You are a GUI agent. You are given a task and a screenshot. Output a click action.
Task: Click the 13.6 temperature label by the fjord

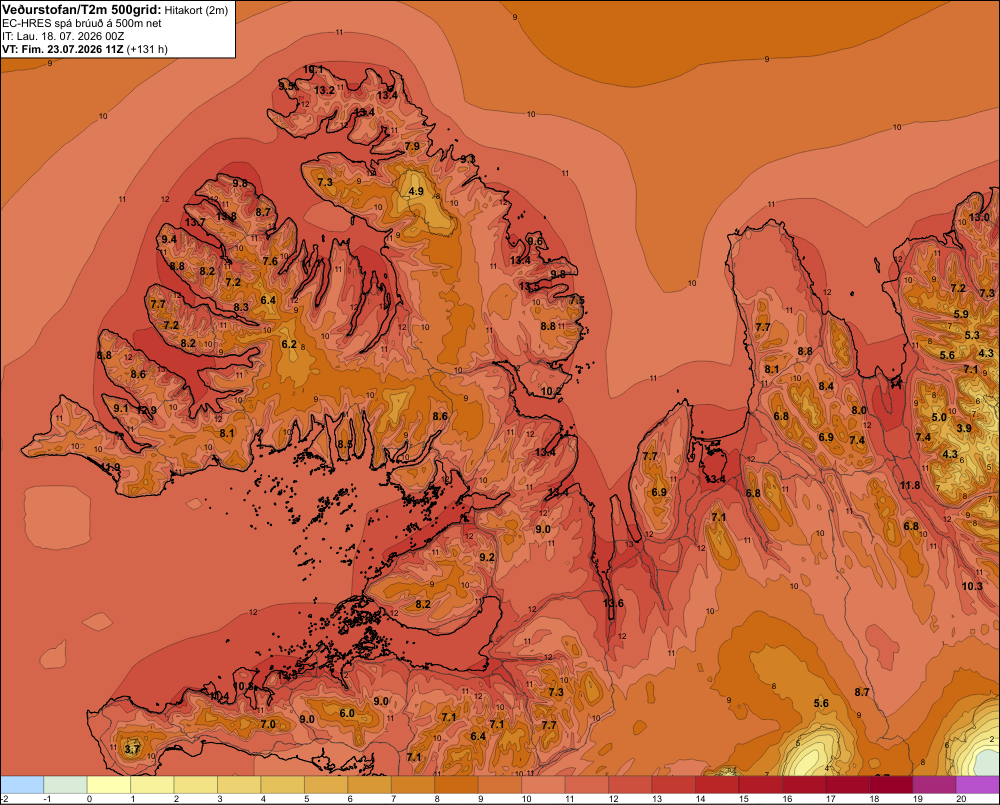[614, 603]
